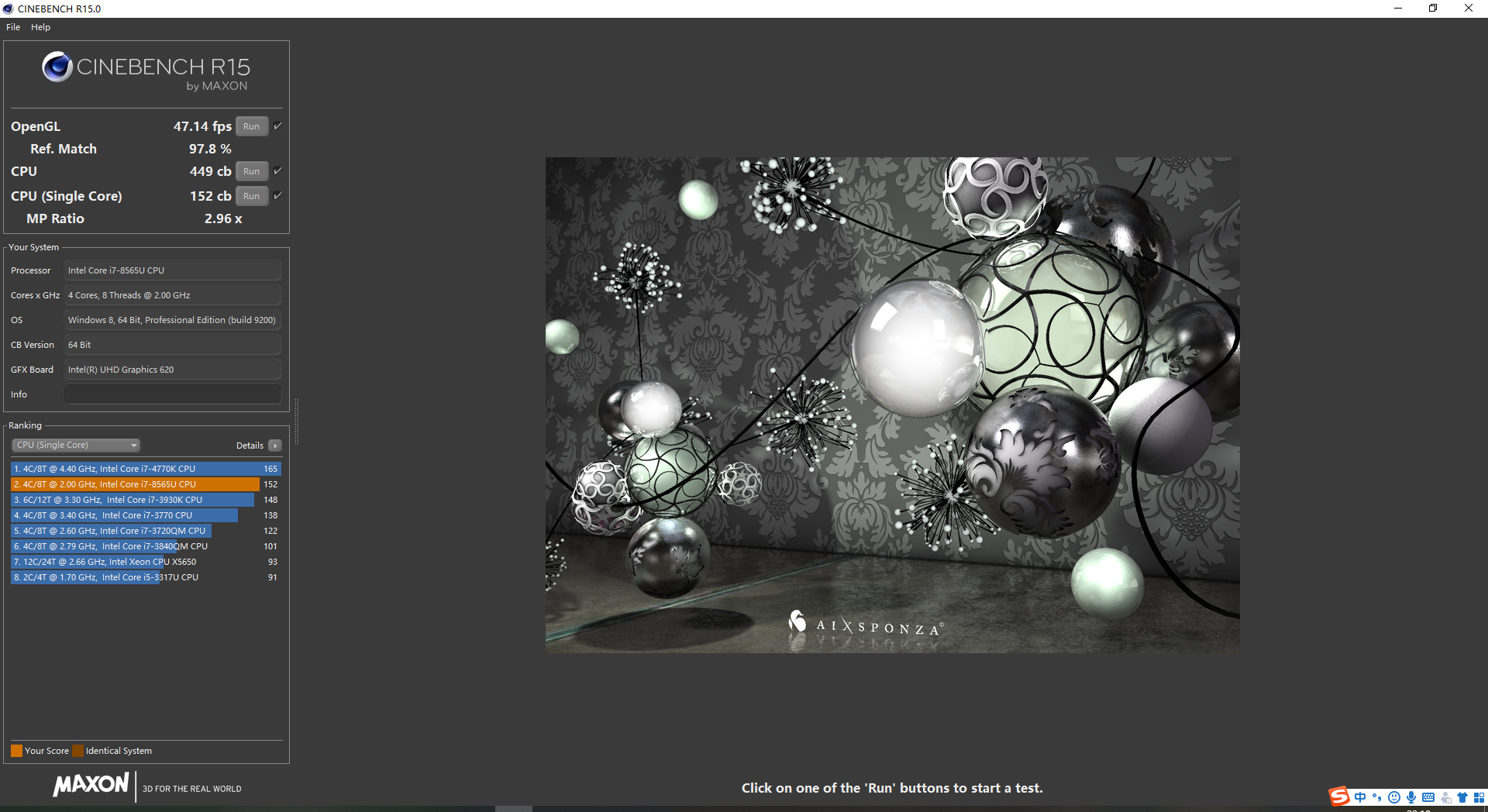Click the Processor field showing i7-8565U
1488x812 pixels.
coord(172,270)
